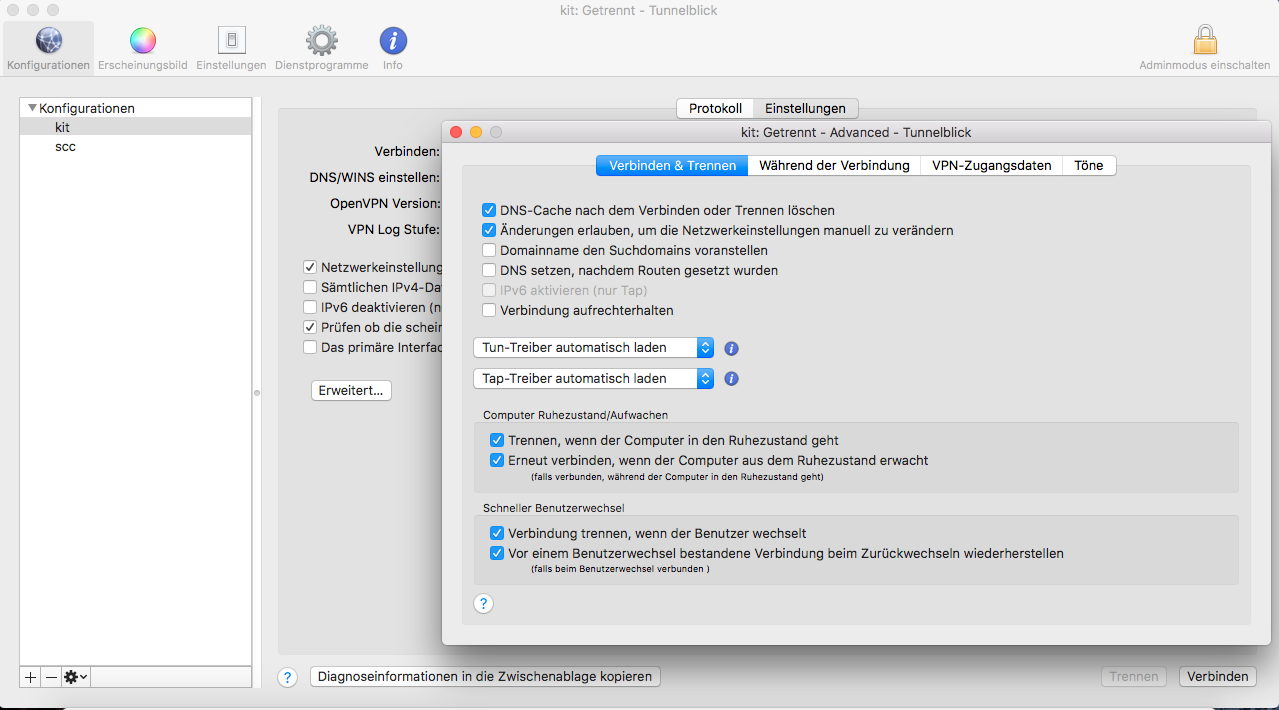Click the padlock Adminmodus einschalten icon
Image resolution: width=1279 pixels, height=710 pixels.
coord(1204,41)
